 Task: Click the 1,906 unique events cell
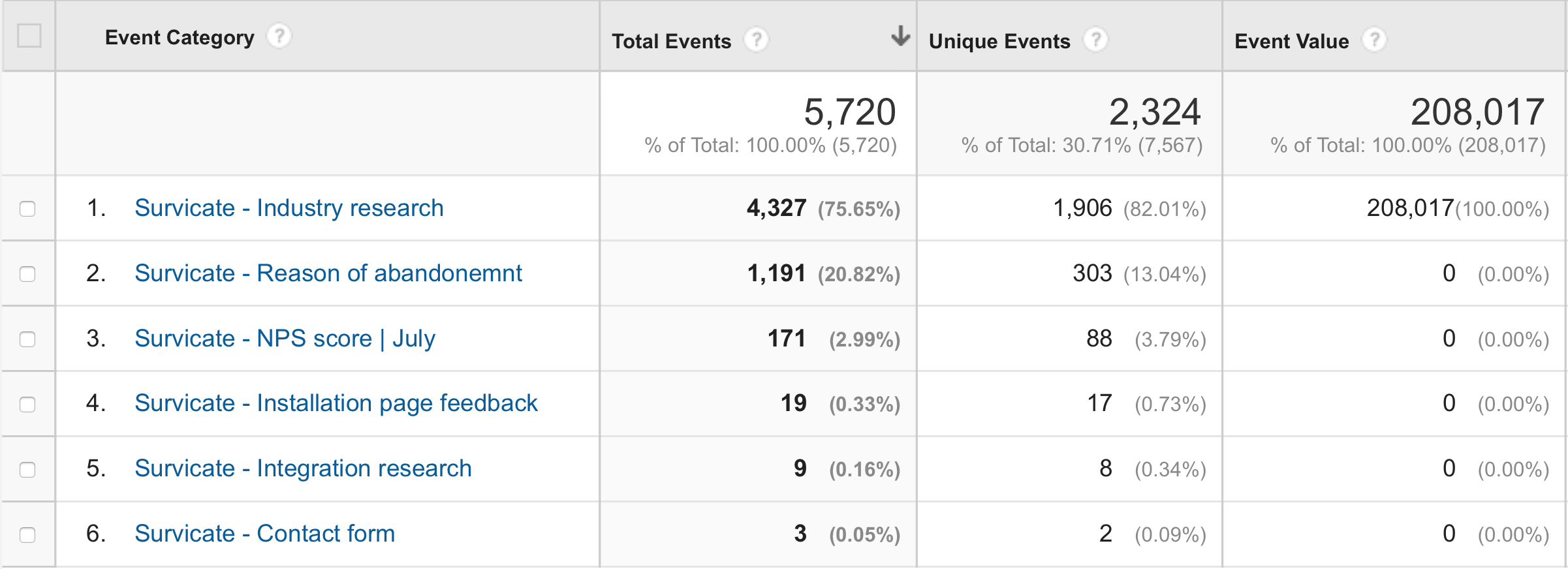click(1082, 208)
